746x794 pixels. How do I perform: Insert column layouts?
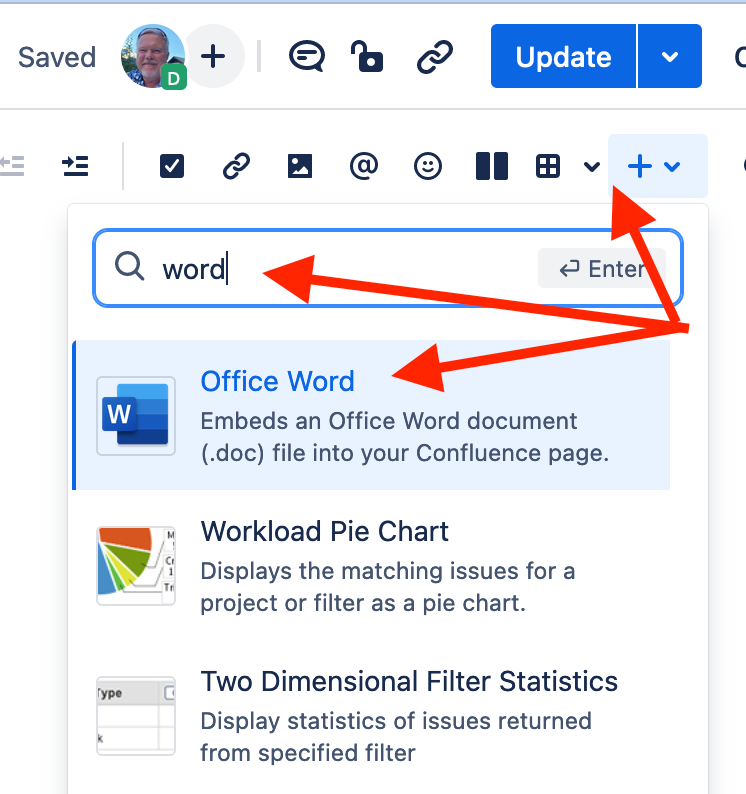tap(492, 166)
